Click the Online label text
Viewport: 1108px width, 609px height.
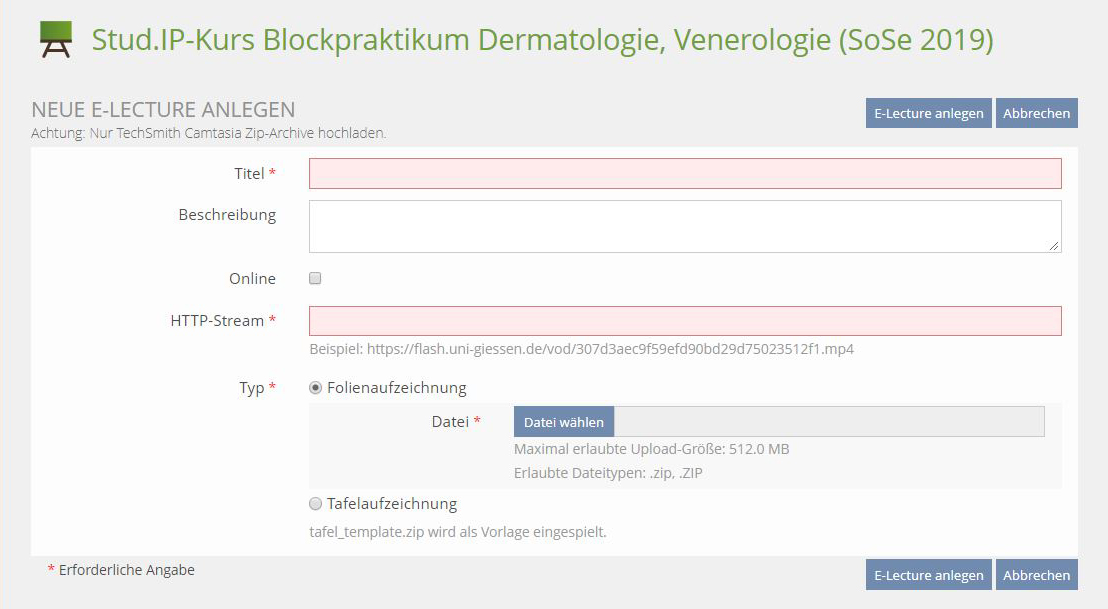pos(252,279)
